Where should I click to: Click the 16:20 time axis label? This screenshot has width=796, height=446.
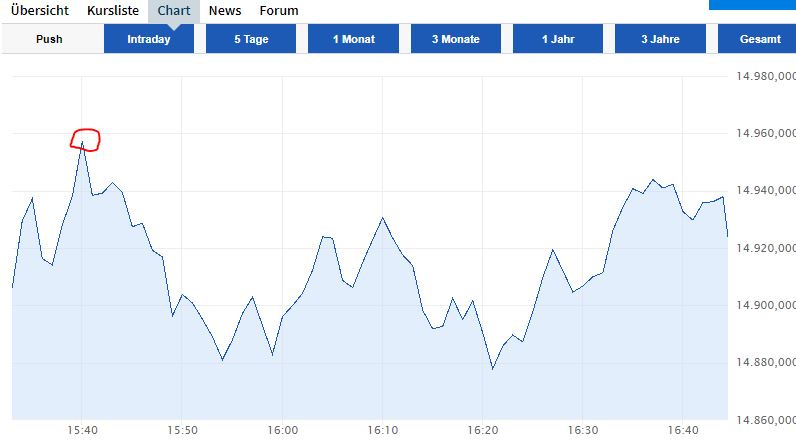[483, 430]
